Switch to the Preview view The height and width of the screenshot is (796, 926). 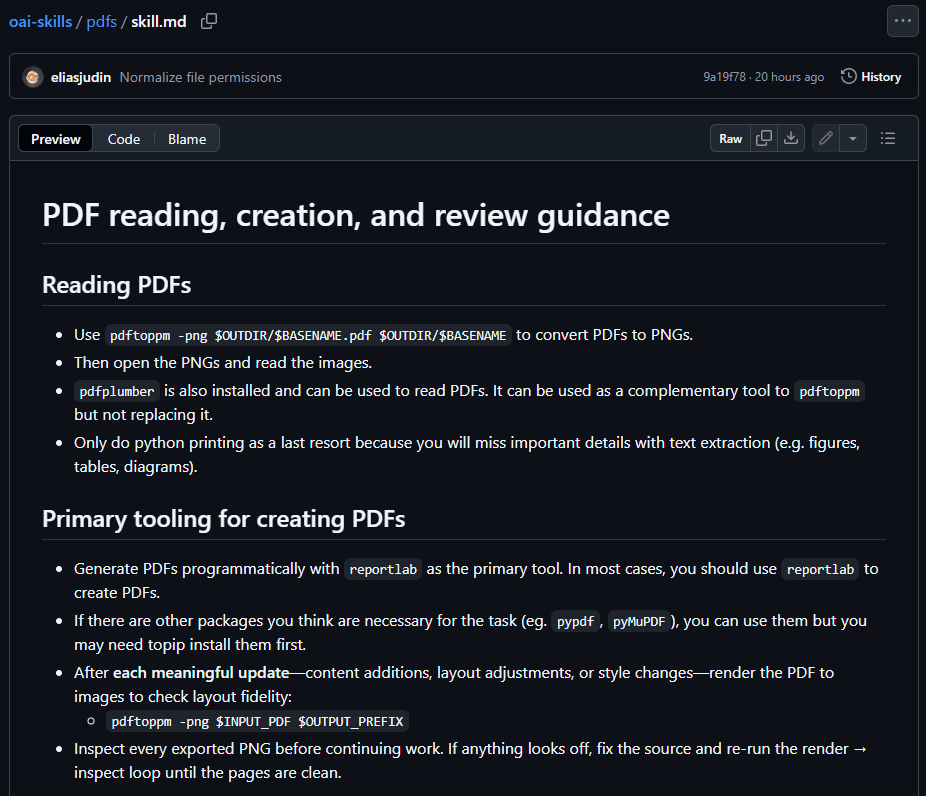click(x=56, y=139)
